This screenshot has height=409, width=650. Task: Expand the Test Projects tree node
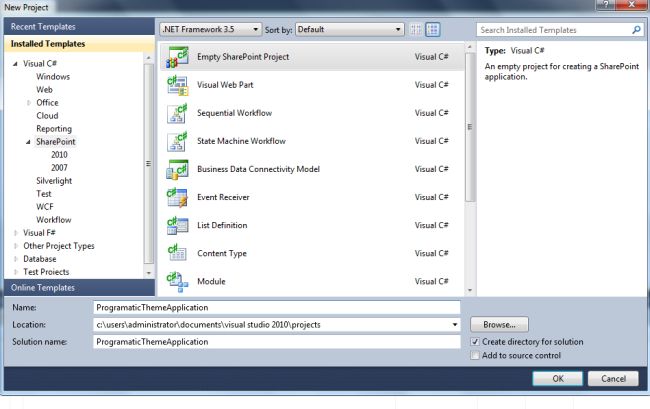[16, 272]
